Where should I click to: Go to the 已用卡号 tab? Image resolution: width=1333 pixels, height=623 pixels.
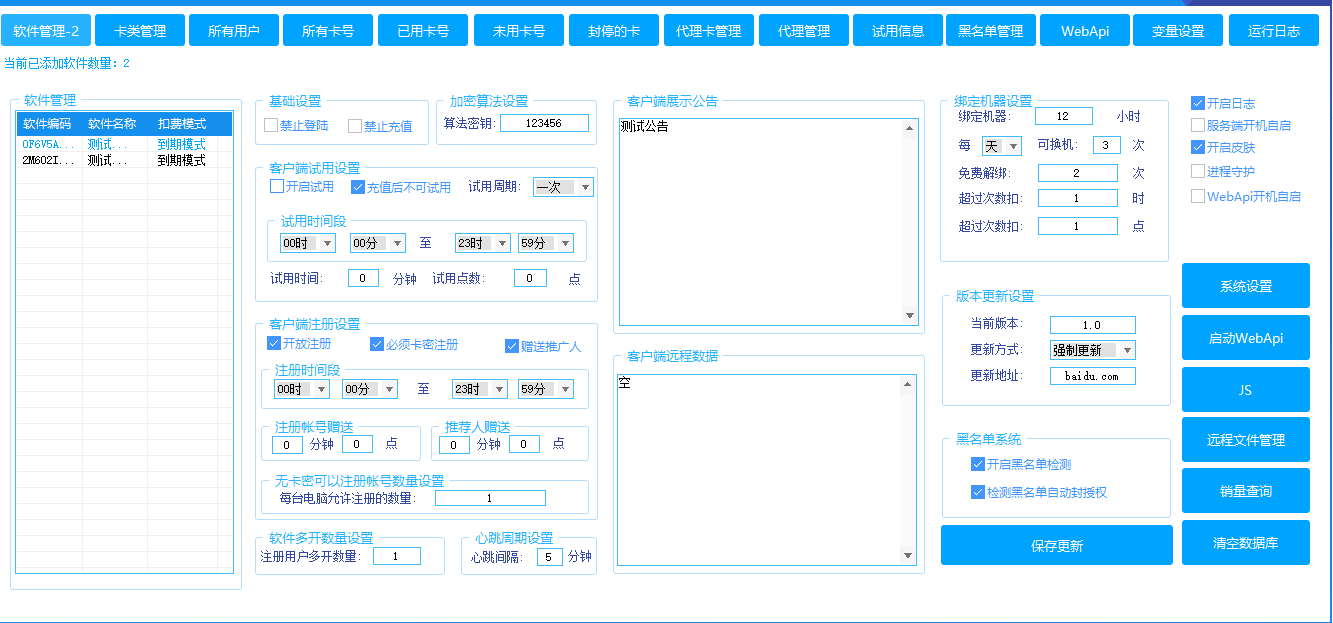pyautogui.click(x=423, y=30)
